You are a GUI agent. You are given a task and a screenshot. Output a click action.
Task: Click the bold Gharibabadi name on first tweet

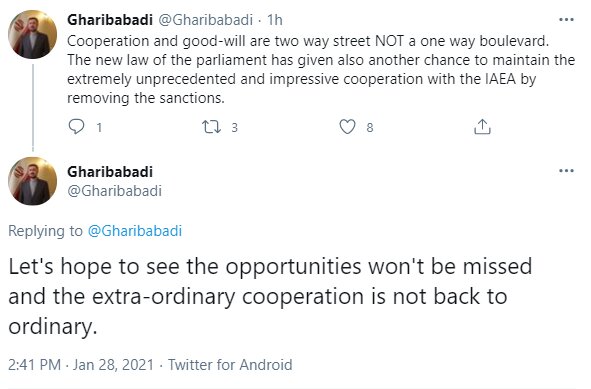click(x=110, y=20)
